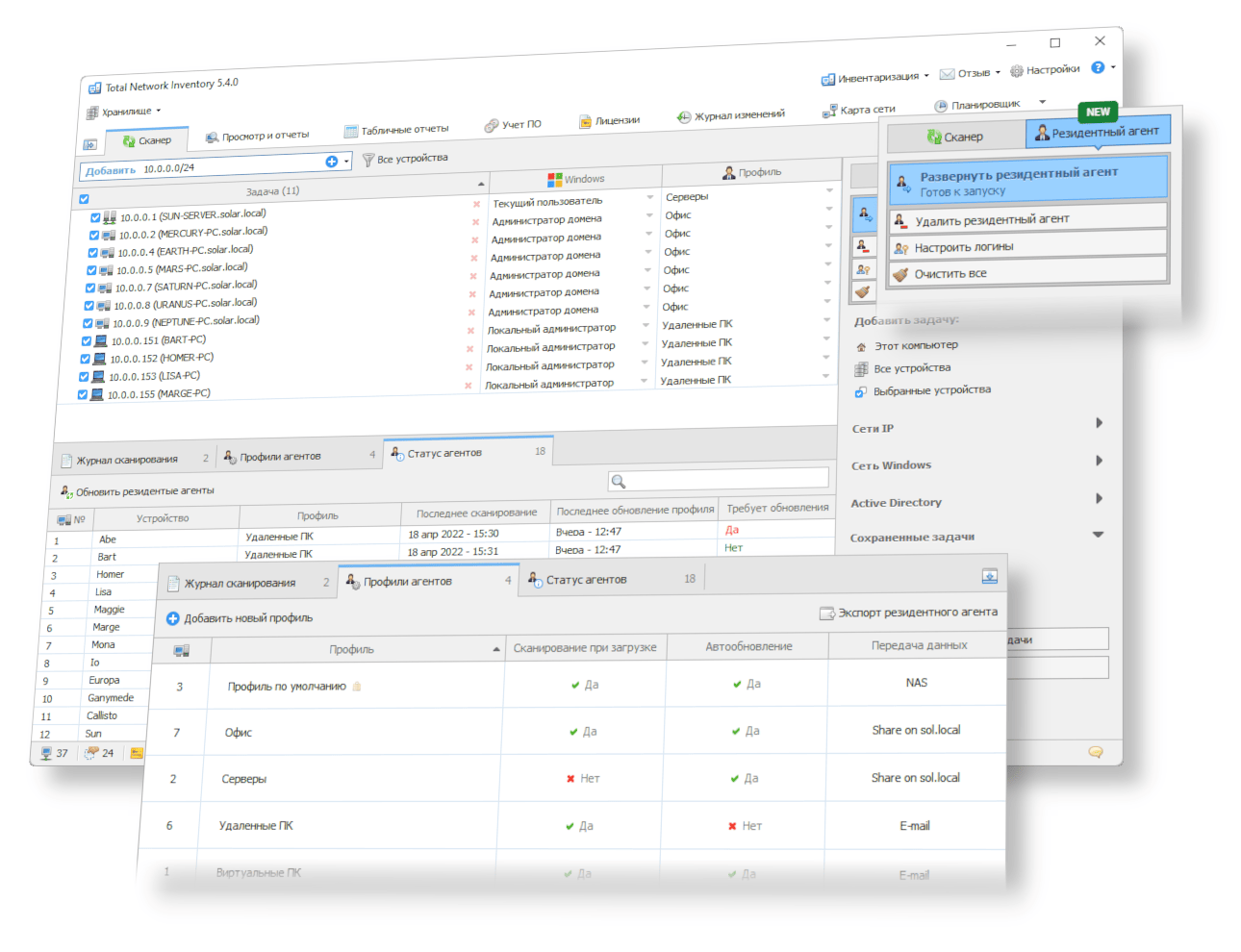Toggle the task select-all checkbox
The image size is (1241, 952).
click(84, 199)
